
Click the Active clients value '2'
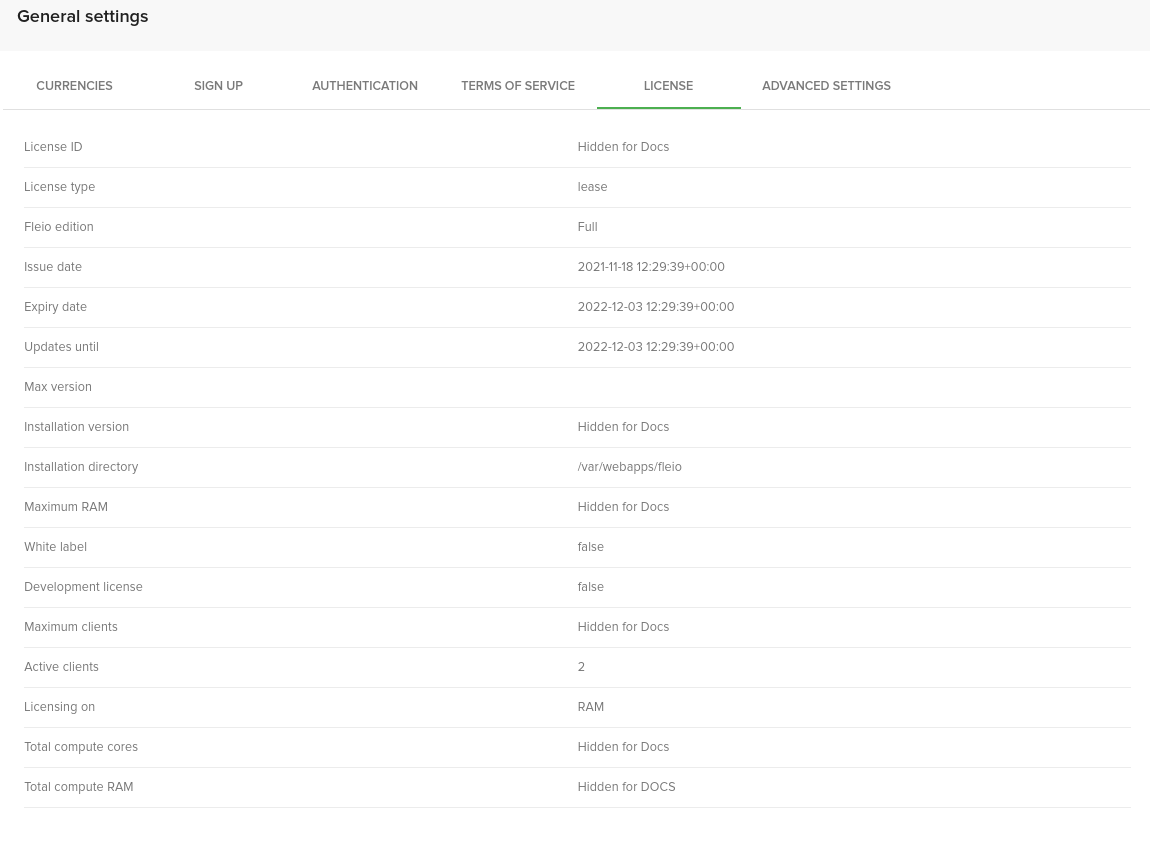pyautogui.click(x=581, y=667)
